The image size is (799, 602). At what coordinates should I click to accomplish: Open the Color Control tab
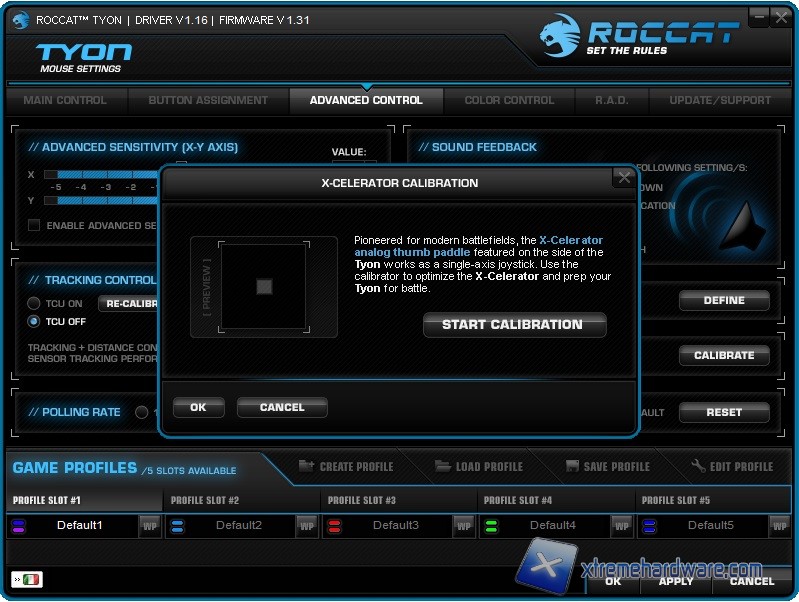pos(509,100)
